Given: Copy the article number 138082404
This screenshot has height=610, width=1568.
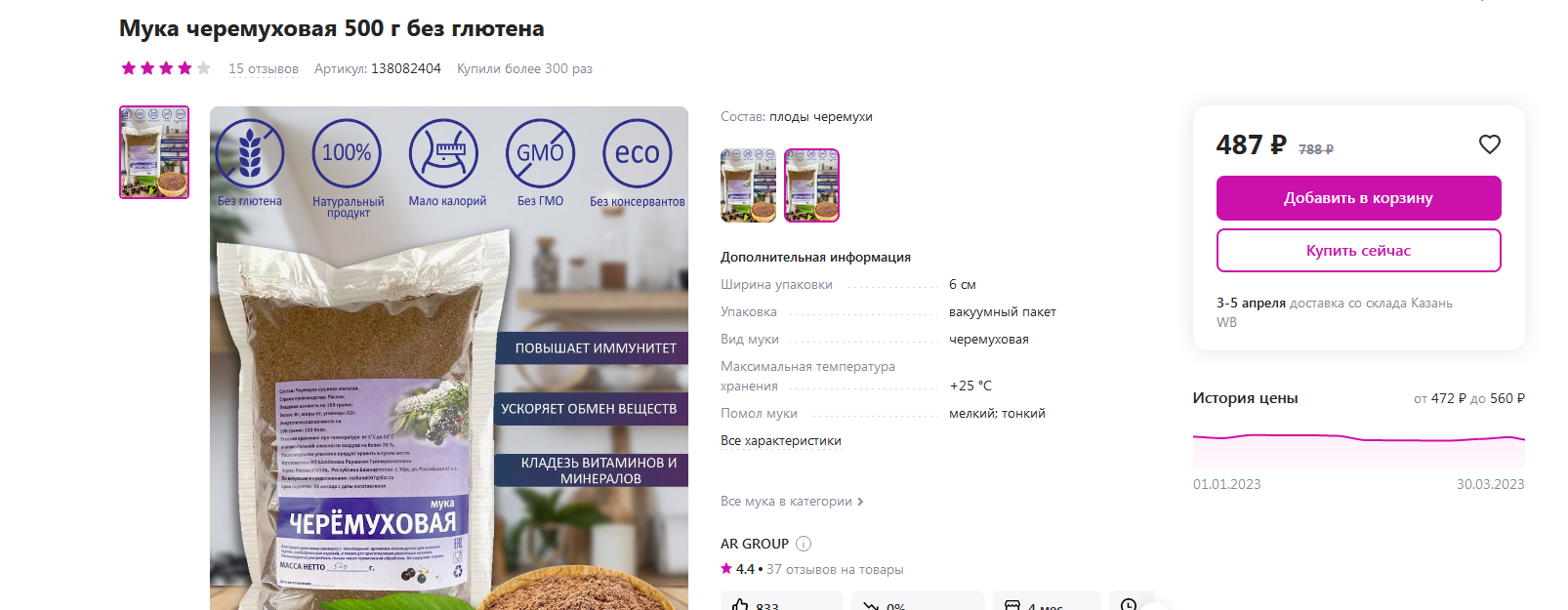Looking at the screenshot, I should click(x=406, y=68).
